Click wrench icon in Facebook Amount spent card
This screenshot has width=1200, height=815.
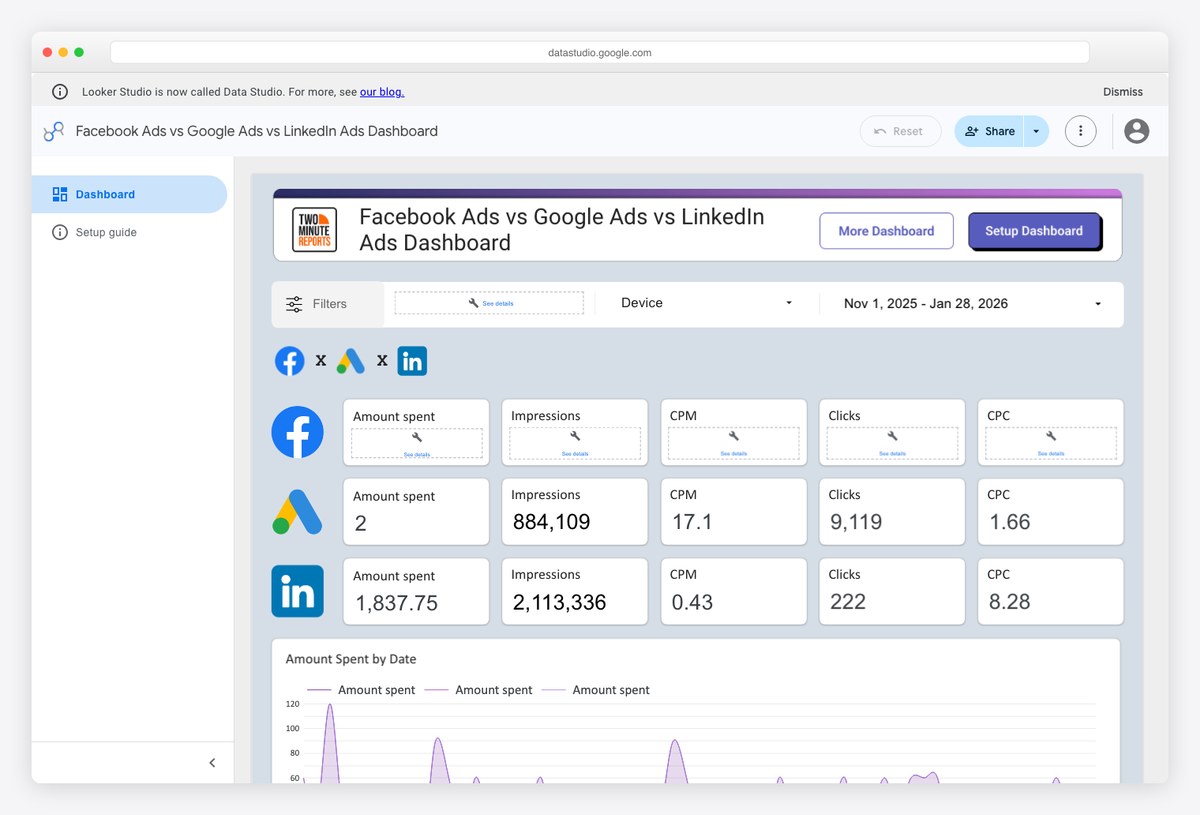click(417, 437)
